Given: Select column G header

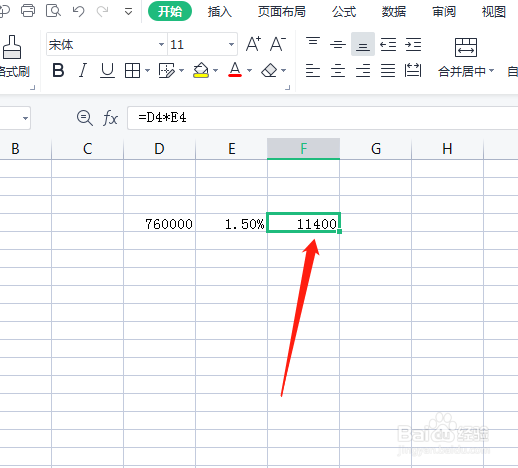Looking at the screenshot, I should 376,149.
